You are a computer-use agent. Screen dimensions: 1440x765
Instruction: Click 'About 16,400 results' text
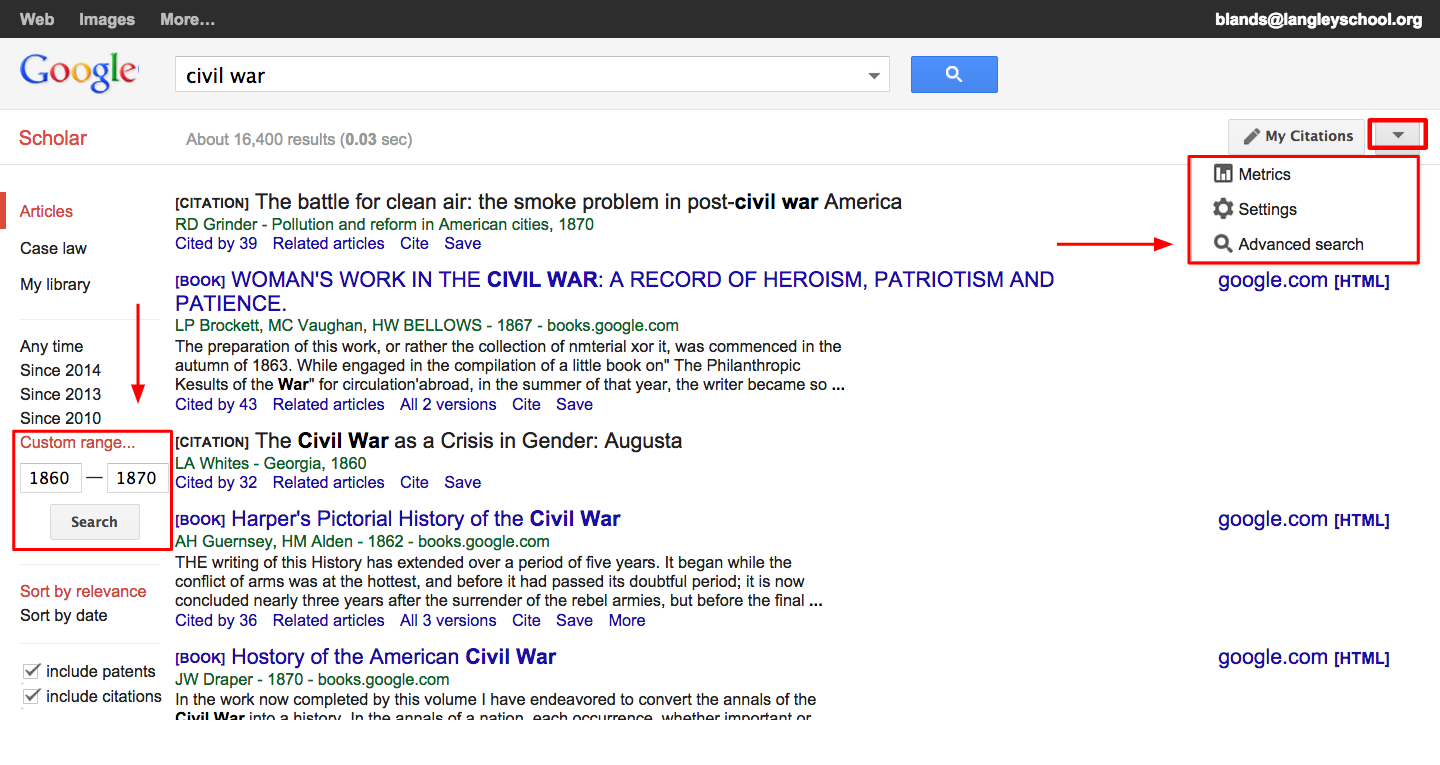click(x=260, y=139)
